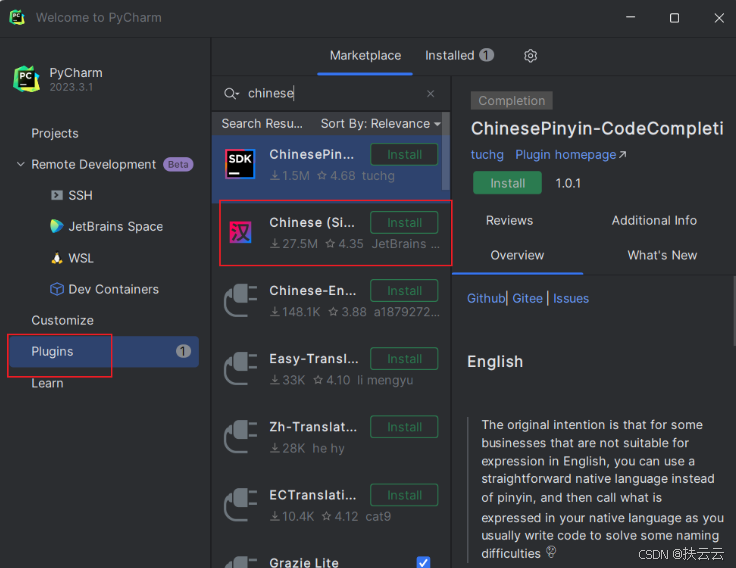Click the description panel scrollbar
Screen dimensions: 736x568
tap(734, 311)
